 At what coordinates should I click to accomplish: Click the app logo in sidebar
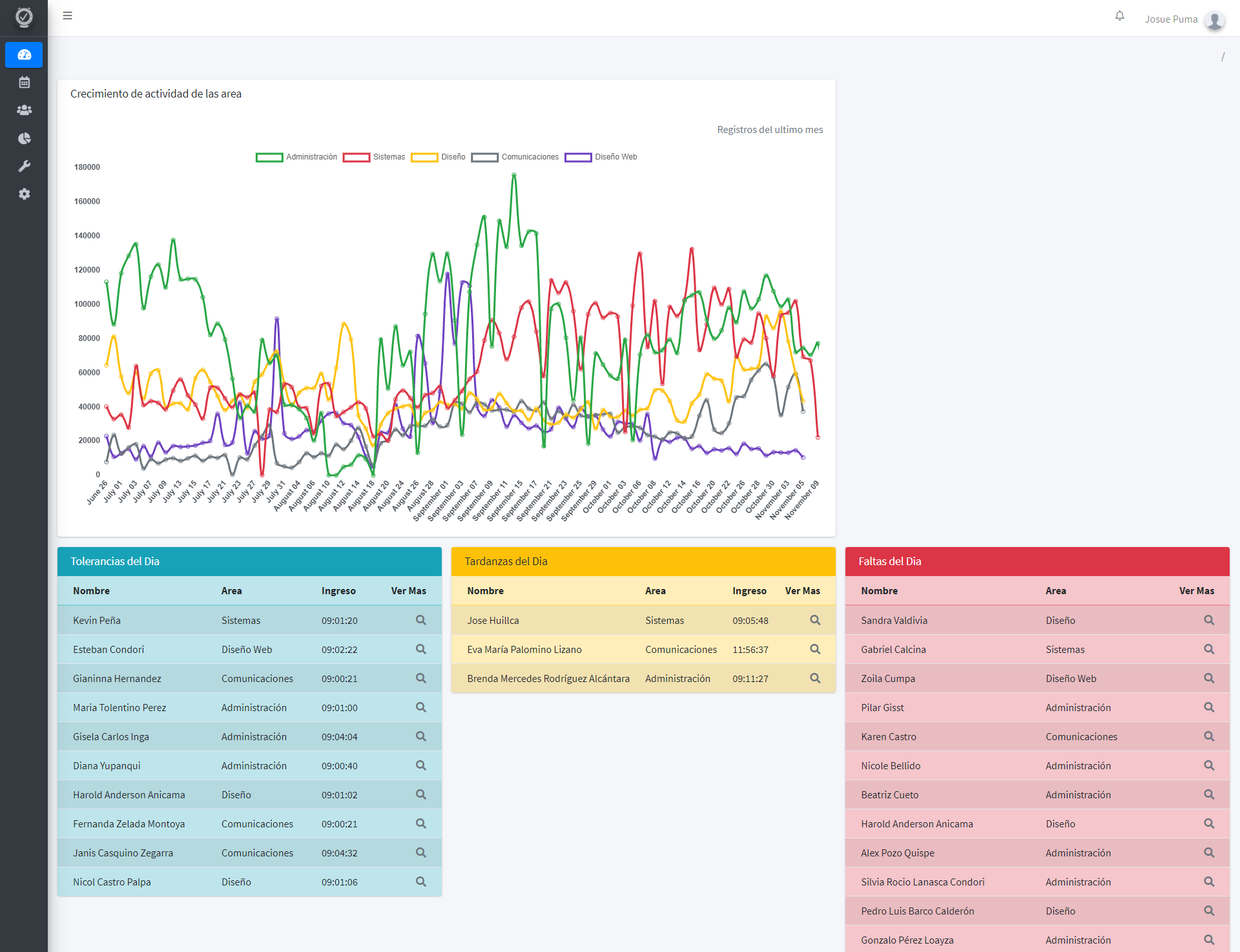pyautogui.click(x=24, y=17)
